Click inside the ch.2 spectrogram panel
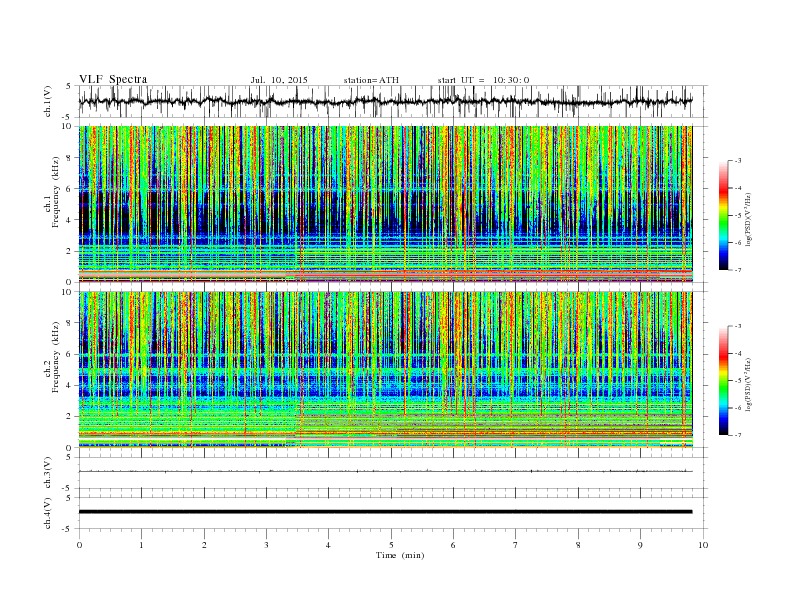Screen dimensions: 792x612 [385, 370]
